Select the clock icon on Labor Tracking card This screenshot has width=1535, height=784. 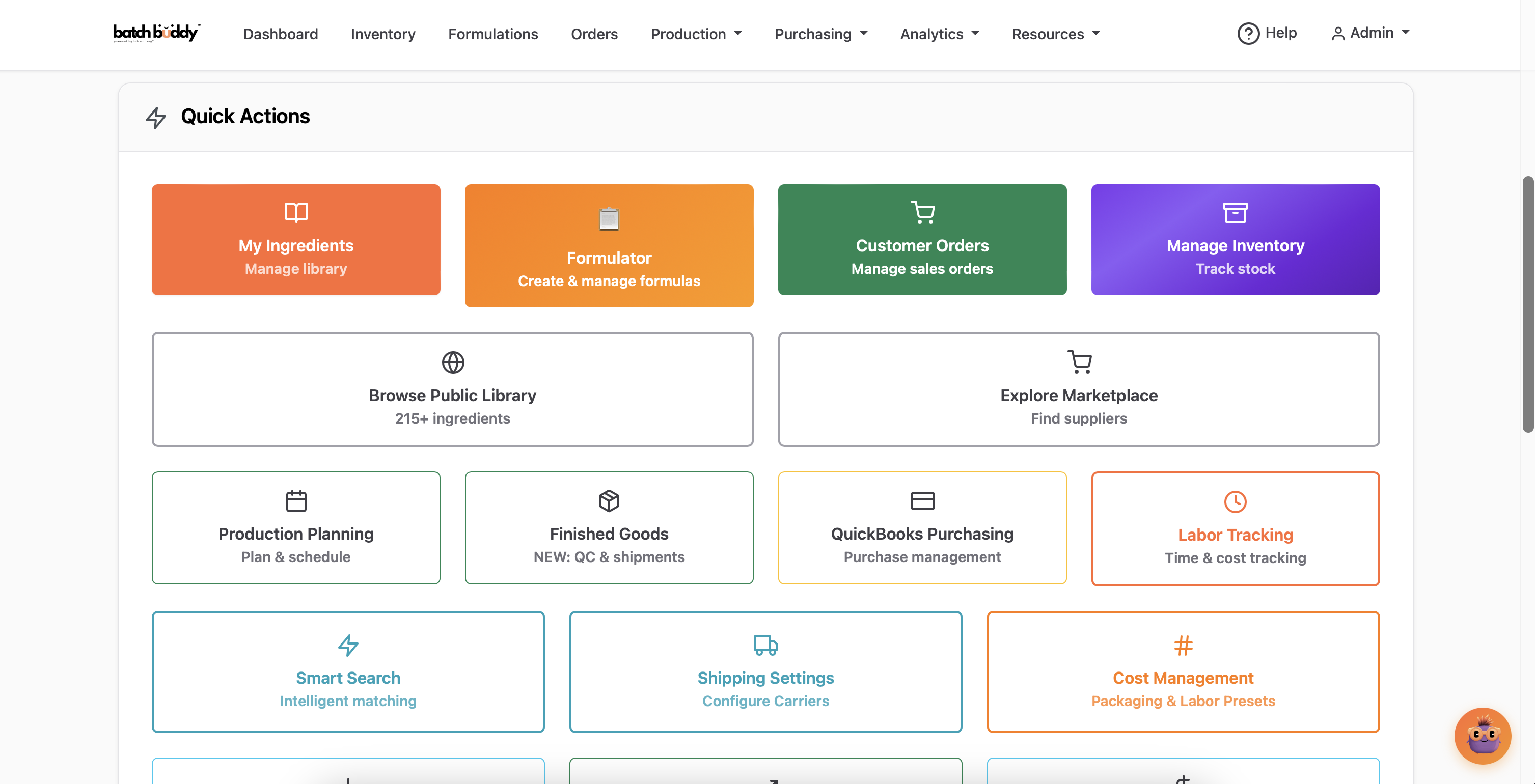coord(1235,501)
